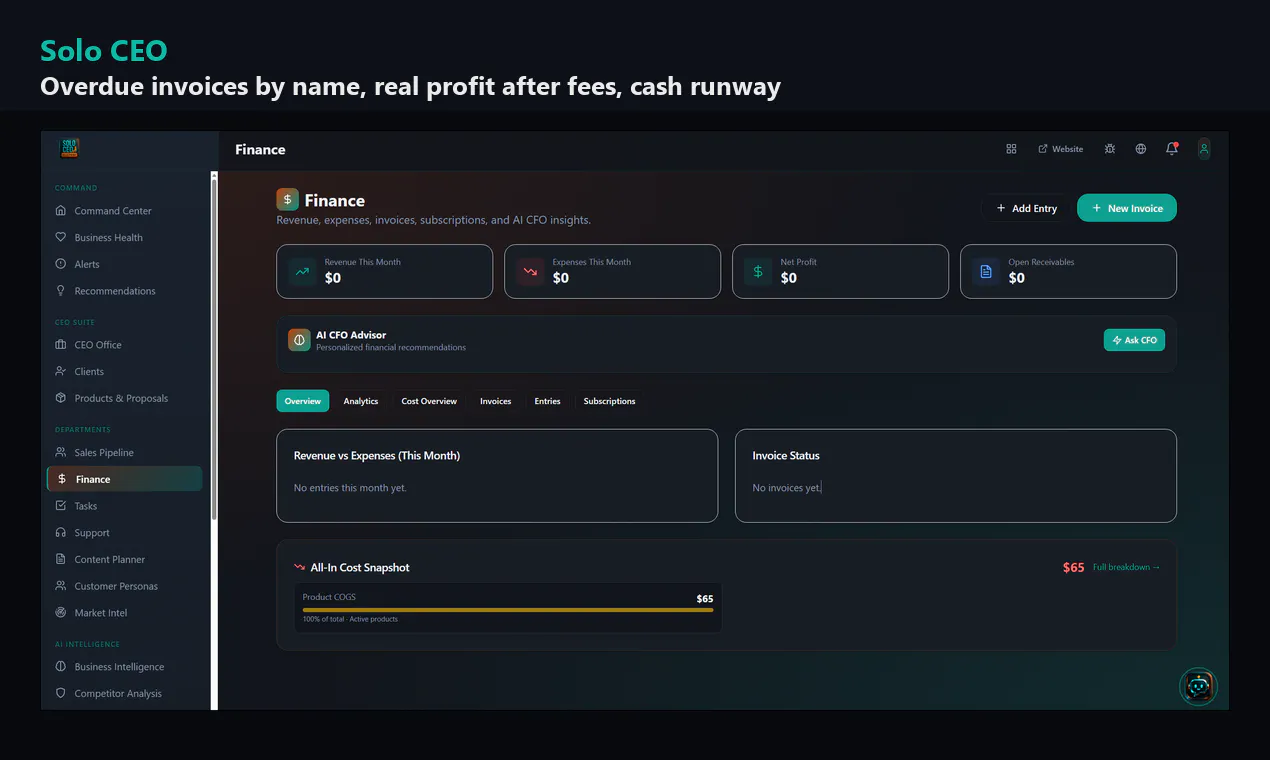Open the AI assistant robot bubble
This screenshot has width=1270, height=760.
(1198, 687)
